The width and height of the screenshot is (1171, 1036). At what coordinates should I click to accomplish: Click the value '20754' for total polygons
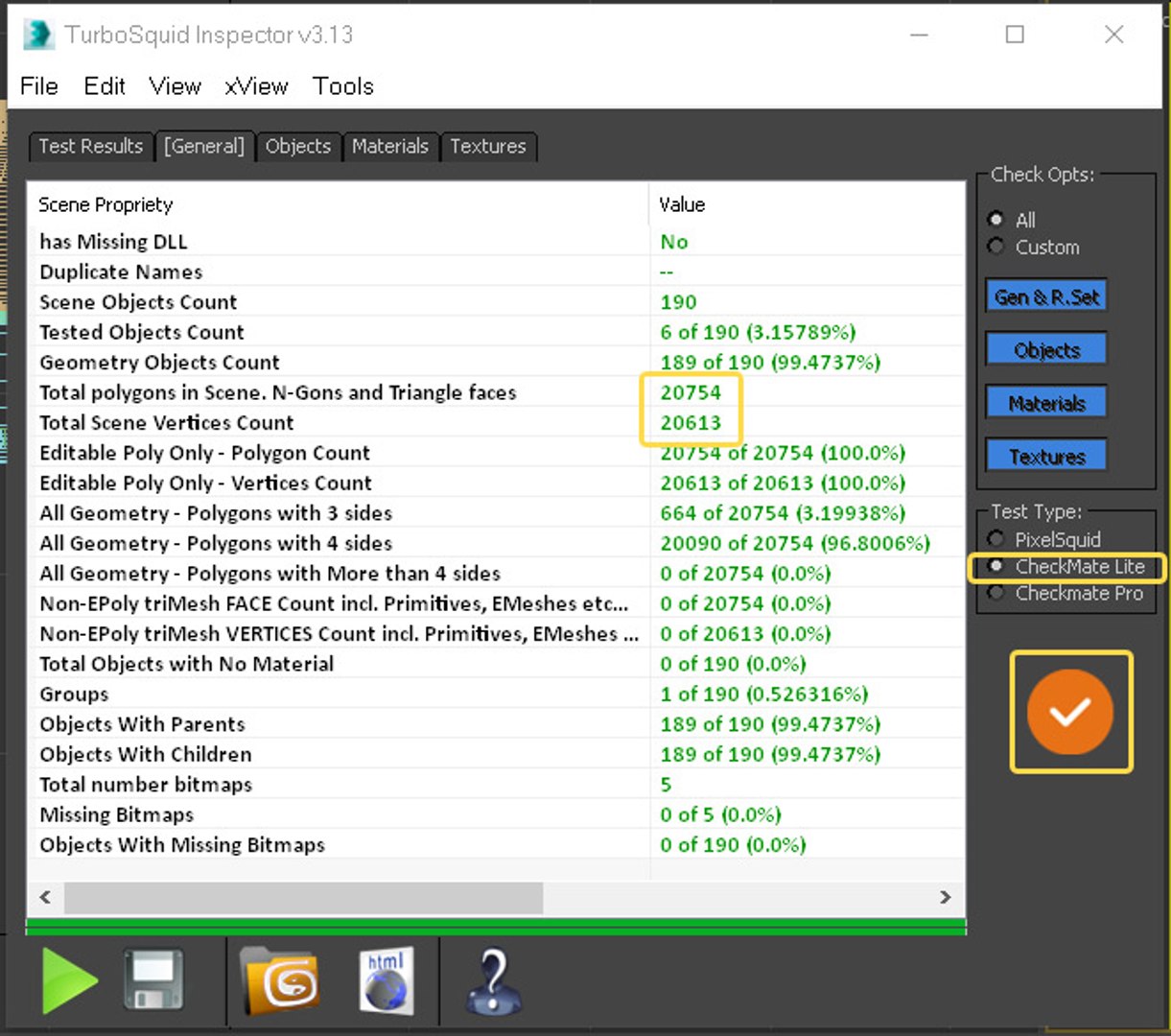[691, 392]
